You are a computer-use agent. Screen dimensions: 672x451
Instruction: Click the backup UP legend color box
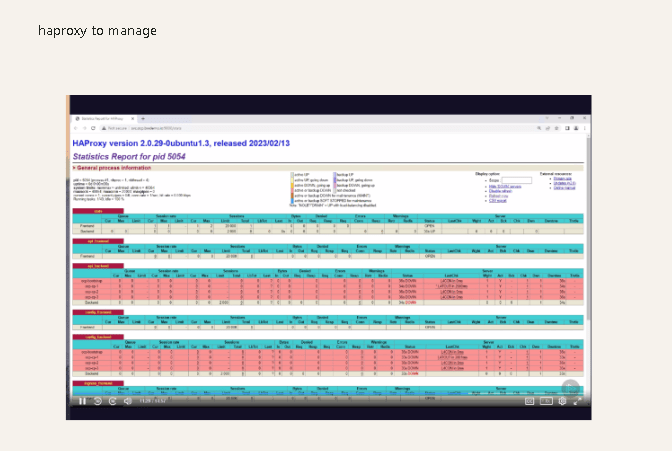click(335, 175)
